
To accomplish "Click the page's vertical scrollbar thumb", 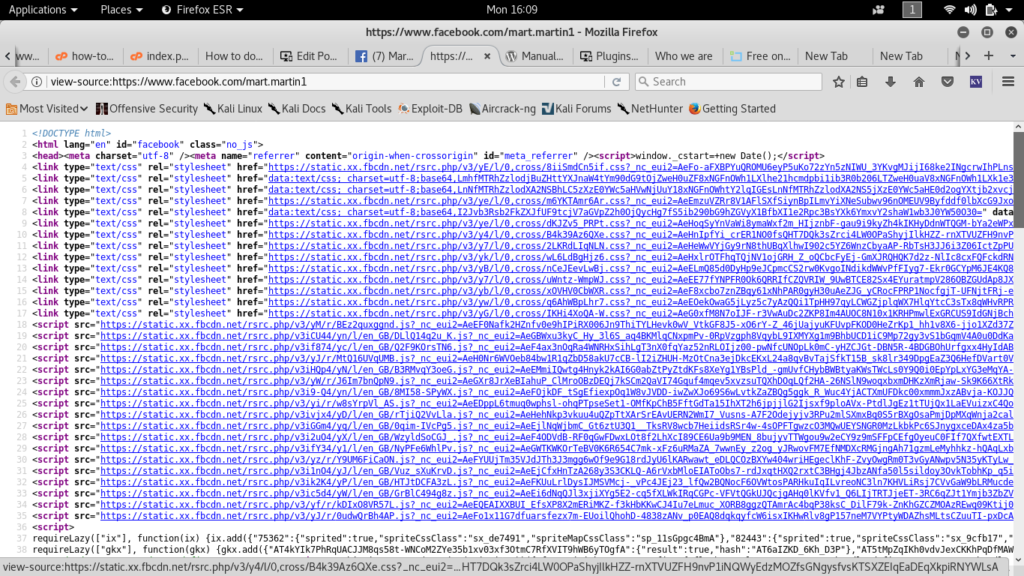I will 1018,180.
